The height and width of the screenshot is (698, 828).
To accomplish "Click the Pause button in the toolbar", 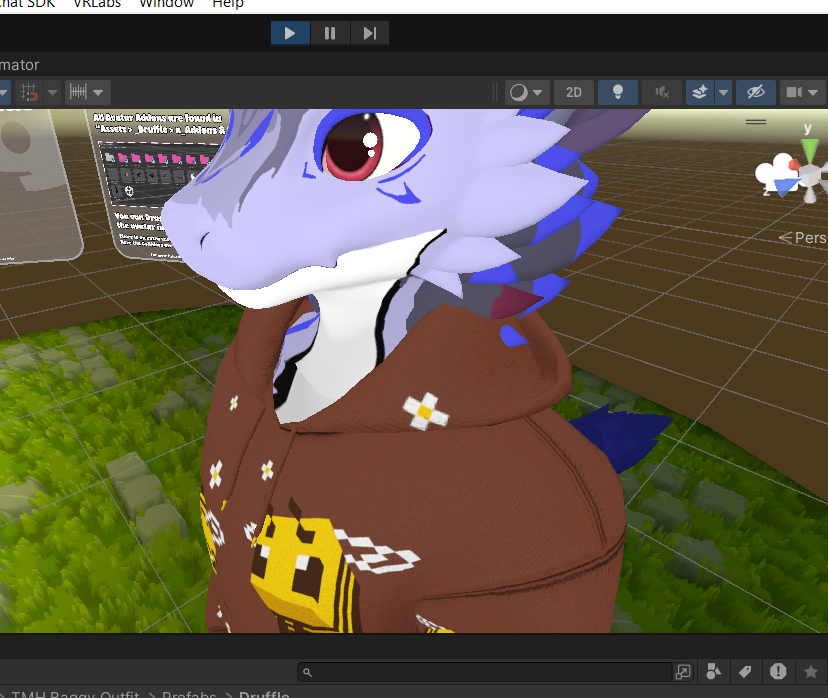I will (330, 33).
